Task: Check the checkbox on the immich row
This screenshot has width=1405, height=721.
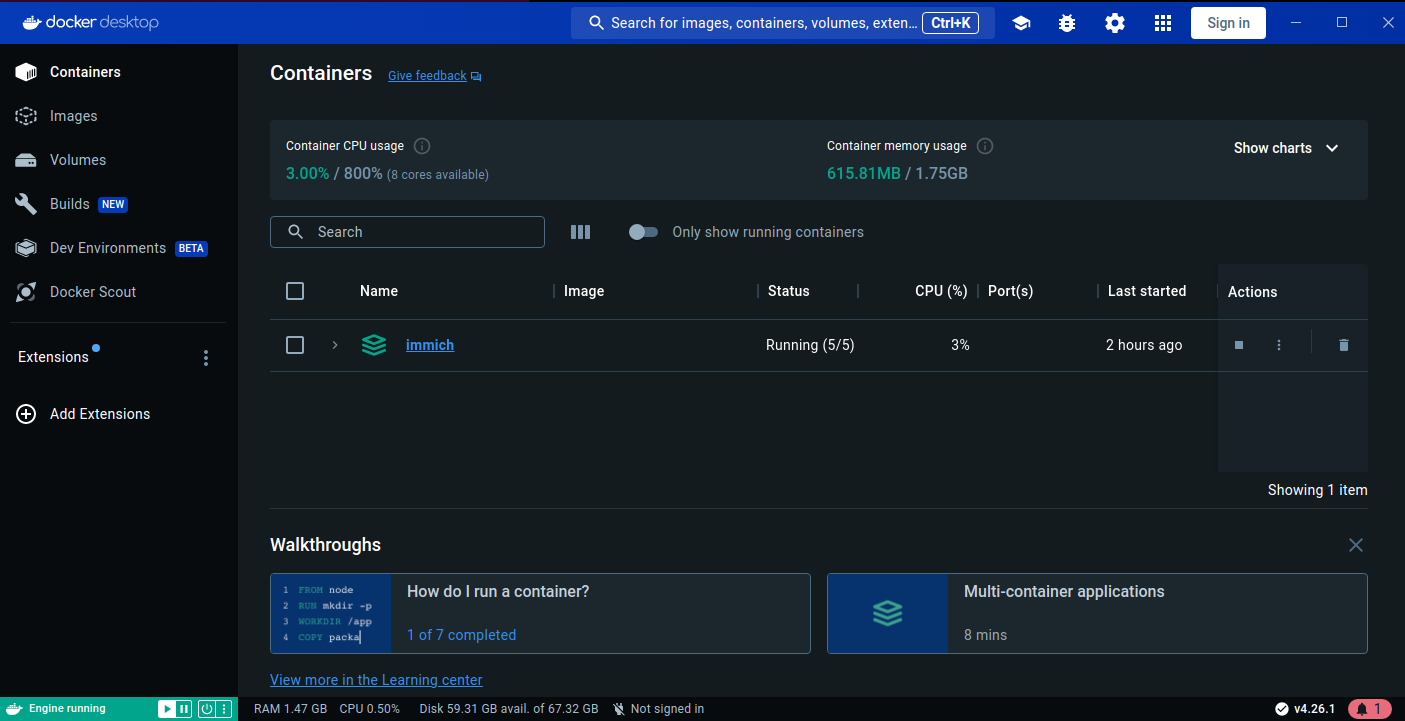Action: [x=295, y=344]
